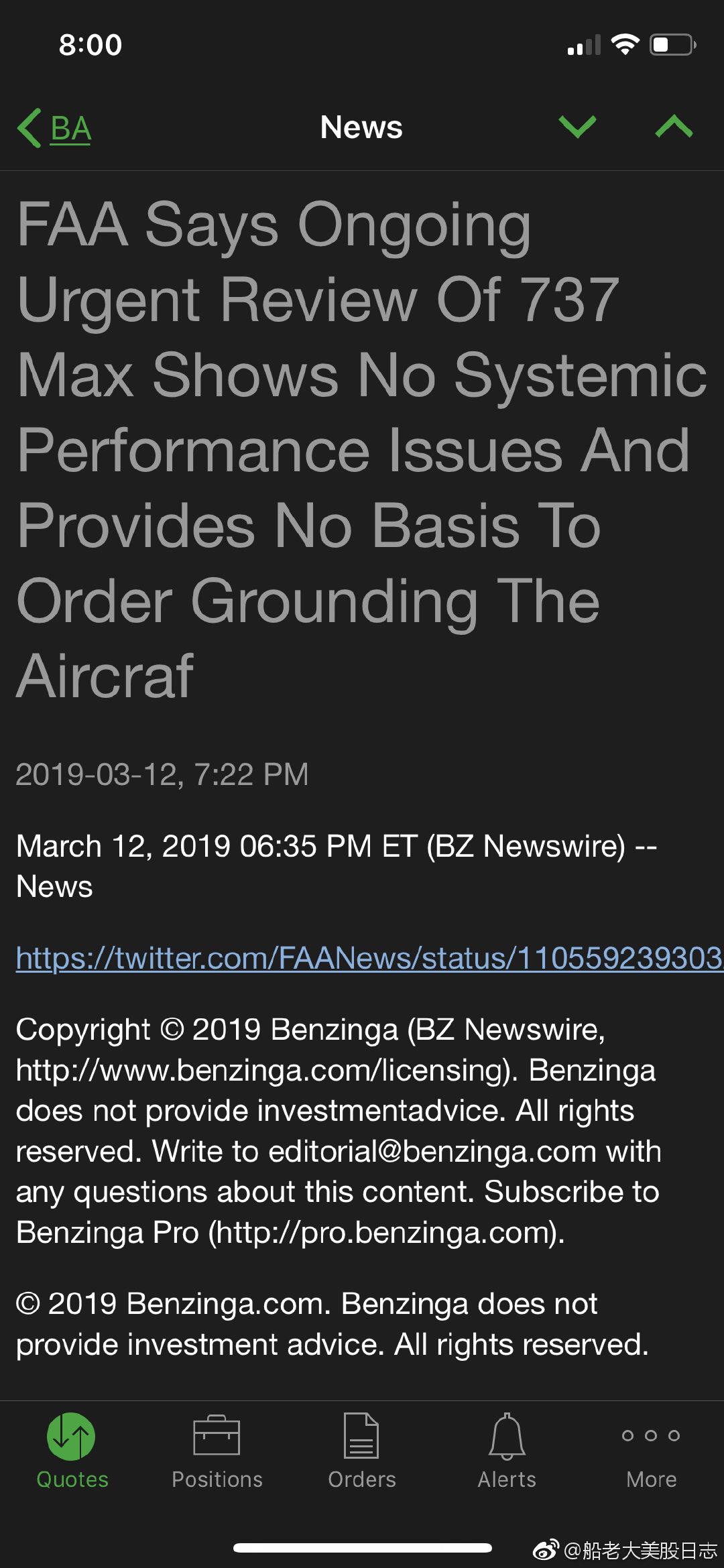This screenshot has width=724, height=1568.
Task: Select the Alerts tab label
Action: (507, 1480)
